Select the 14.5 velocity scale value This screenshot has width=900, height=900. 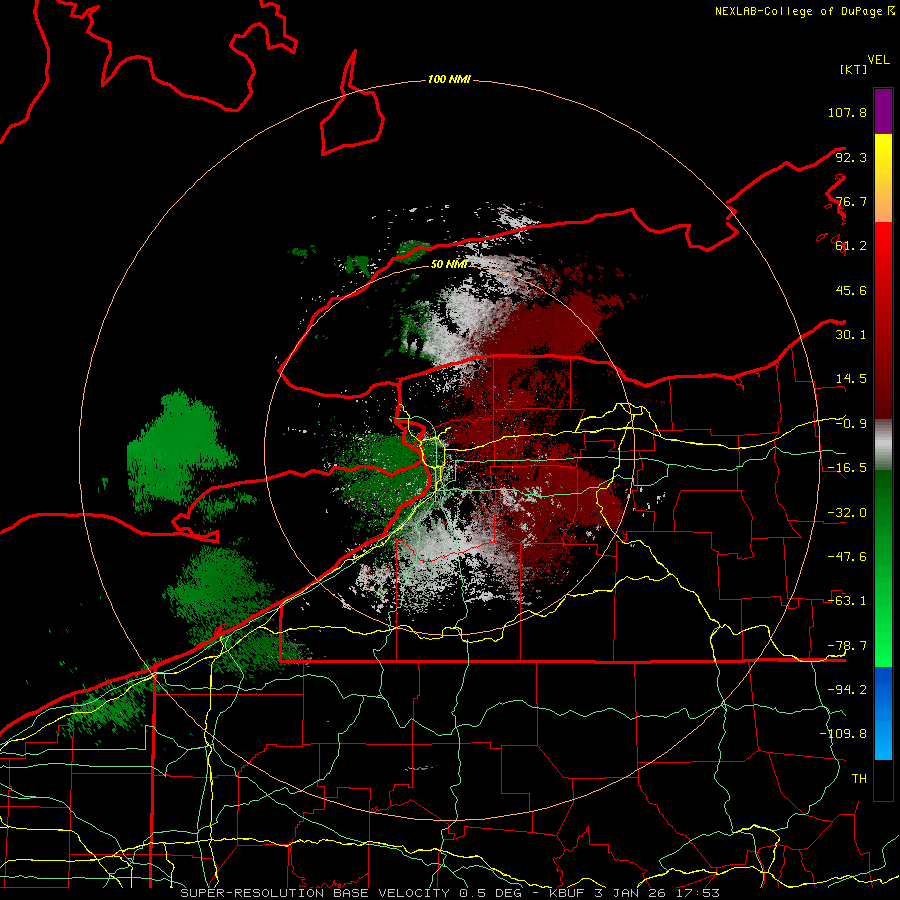pyautogui.click(x=851, y=379)
